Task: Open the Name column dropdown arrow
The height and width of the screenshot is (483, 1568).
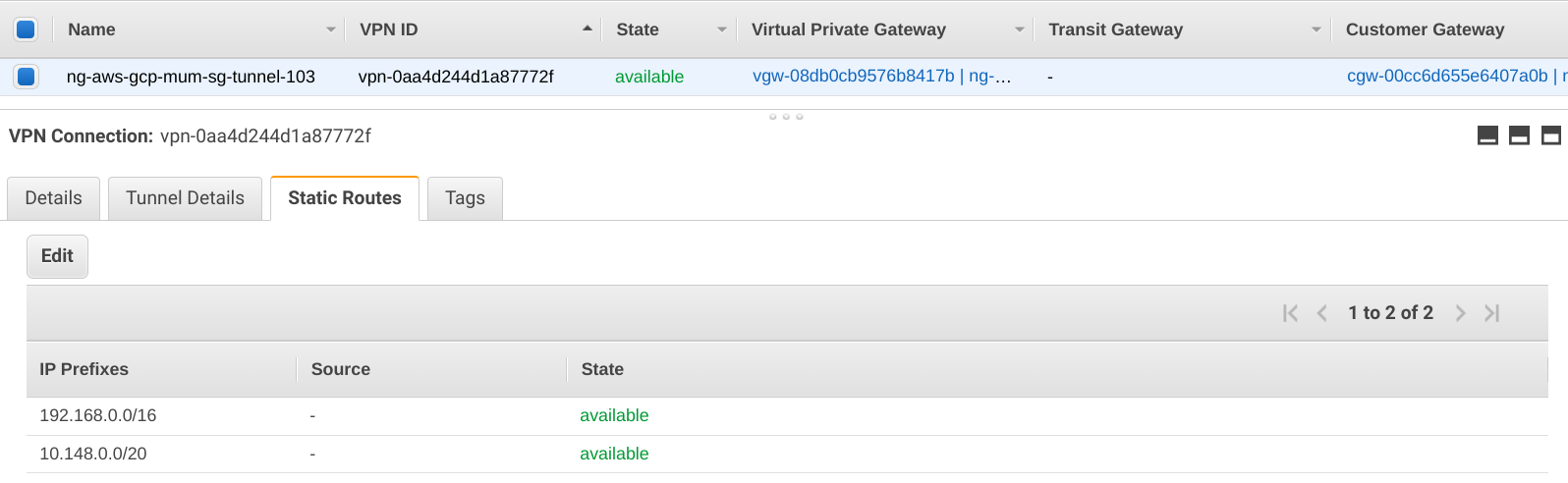Action: [x=331, y=30]
